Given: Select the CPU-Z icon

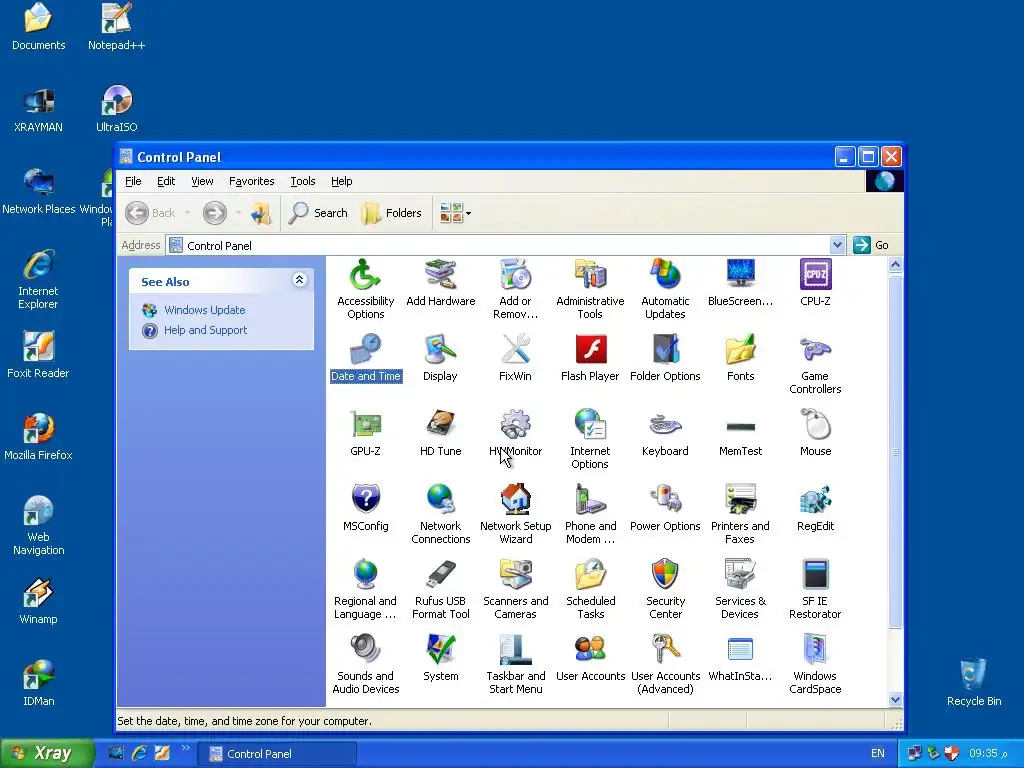Looking at the screenshot, I should click(815, 282).
